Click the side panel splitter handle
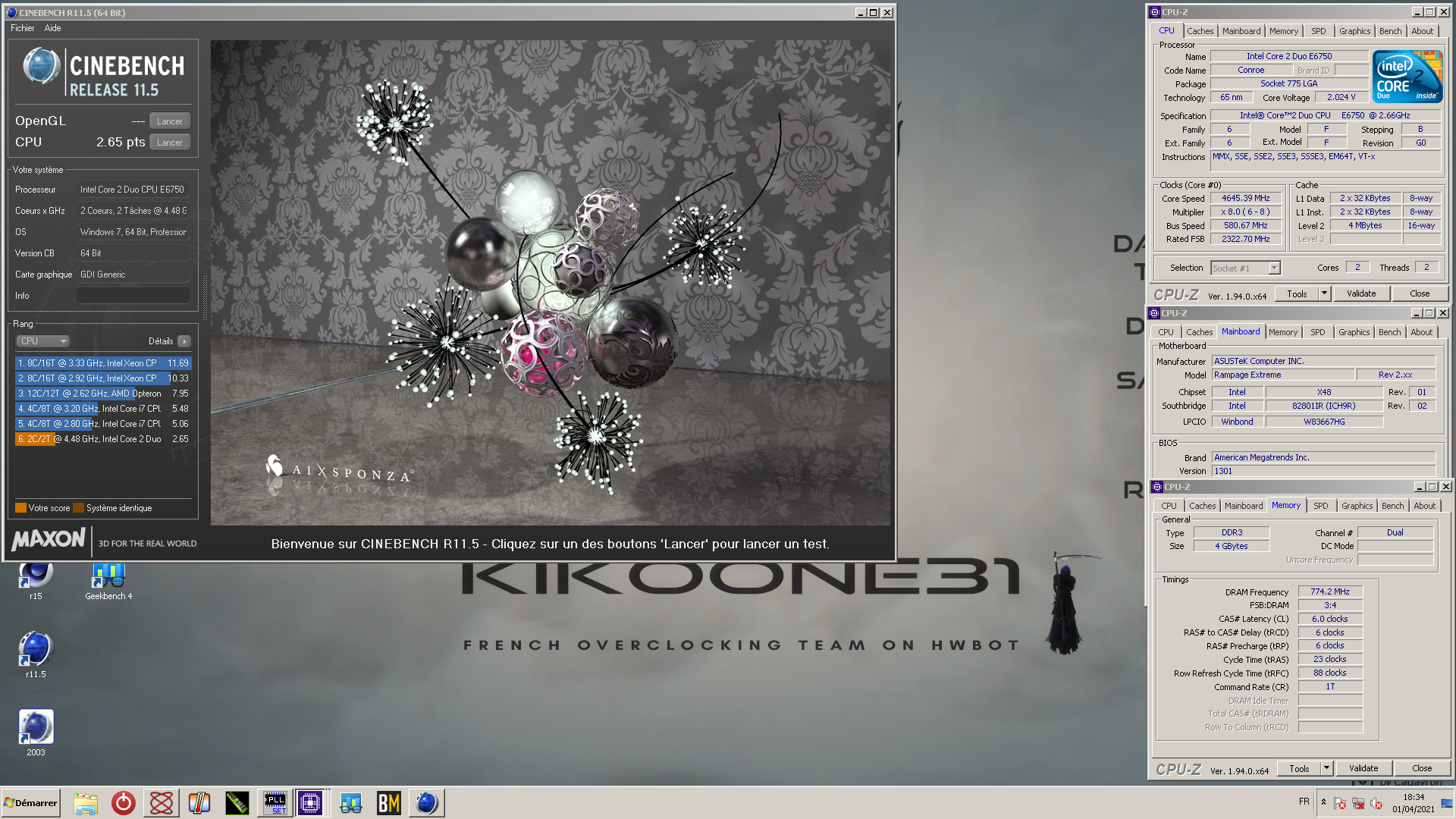This screenshot has height=819, width=1456. [x=205, y=297]
